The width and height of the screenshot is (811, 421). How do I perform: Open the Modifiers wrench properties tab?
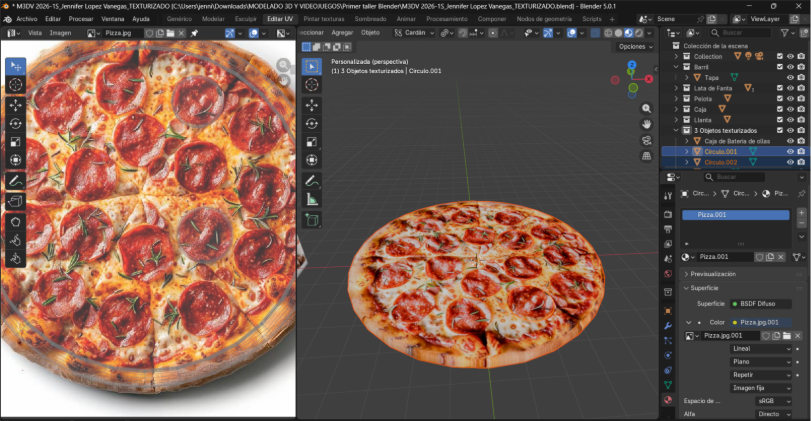(668, 326)
